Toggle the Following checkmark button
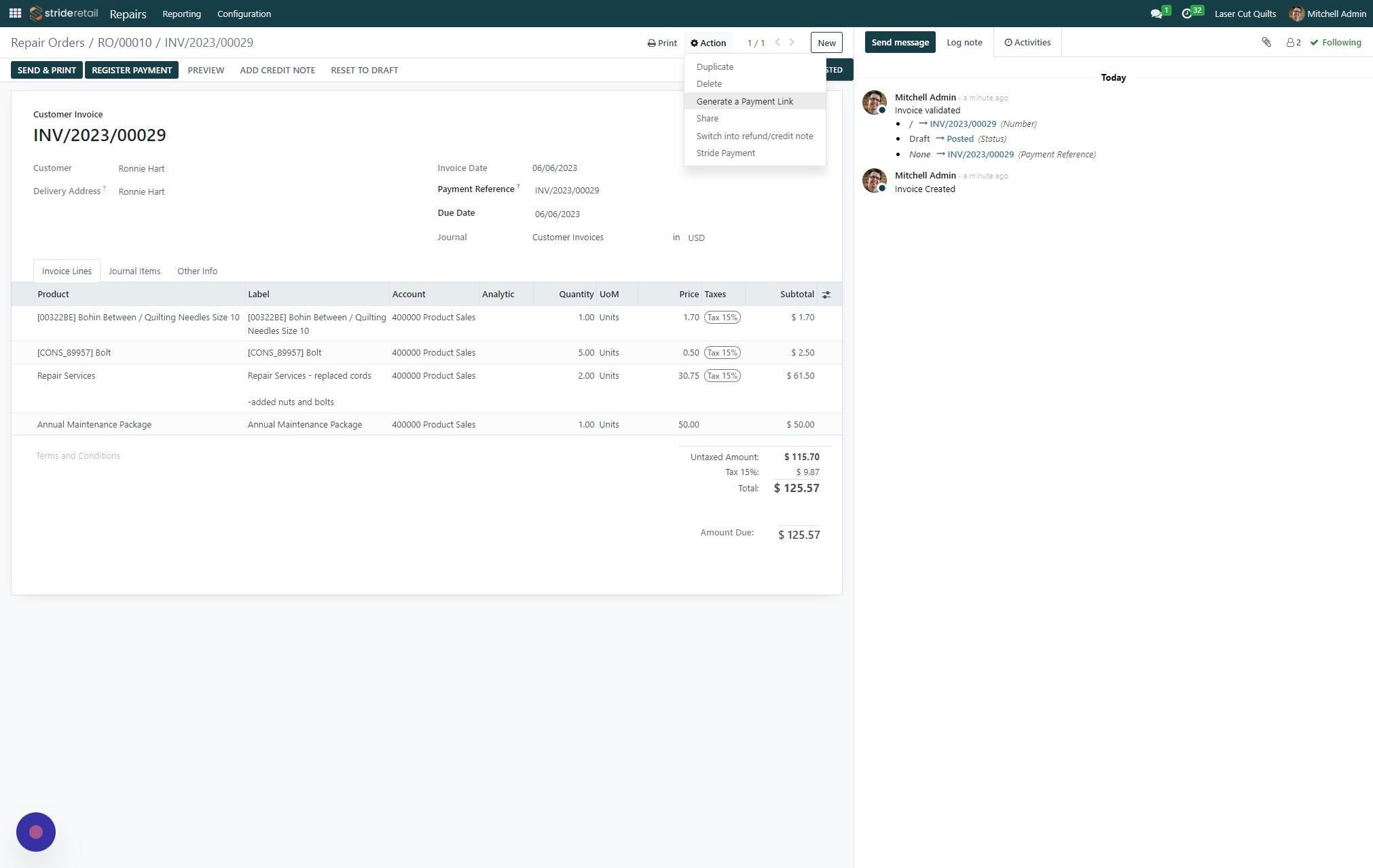The height and width of the screenshot is (868, 1373). (x=1336, y=42)
